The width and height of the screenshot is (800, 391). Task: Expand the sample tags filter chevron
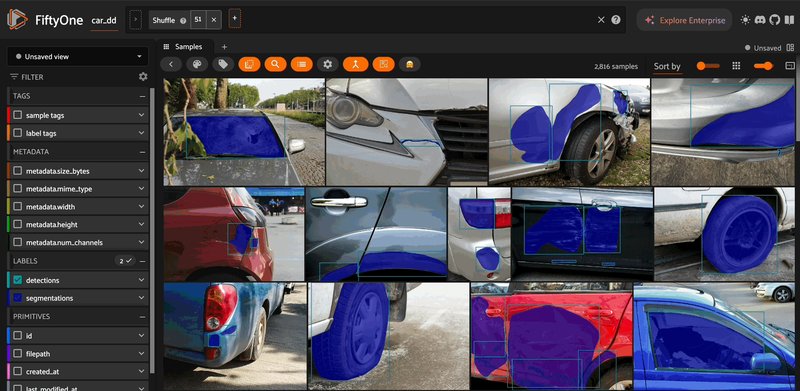click(x=141, y=115)
